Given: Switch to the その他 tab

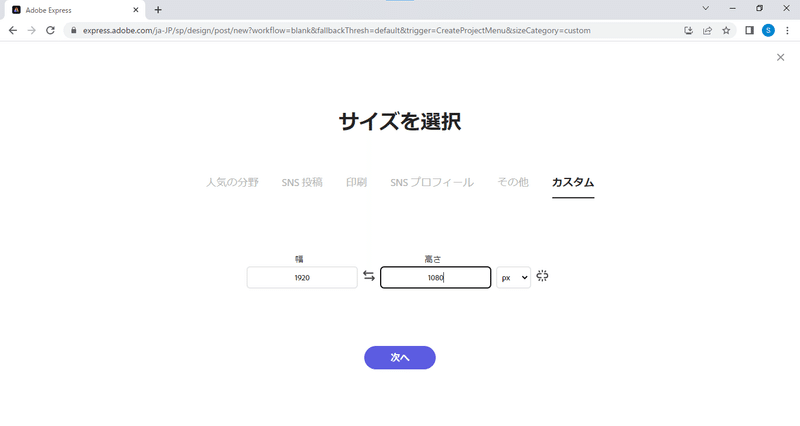Looking at the screenshot, I should click(513, 182).
